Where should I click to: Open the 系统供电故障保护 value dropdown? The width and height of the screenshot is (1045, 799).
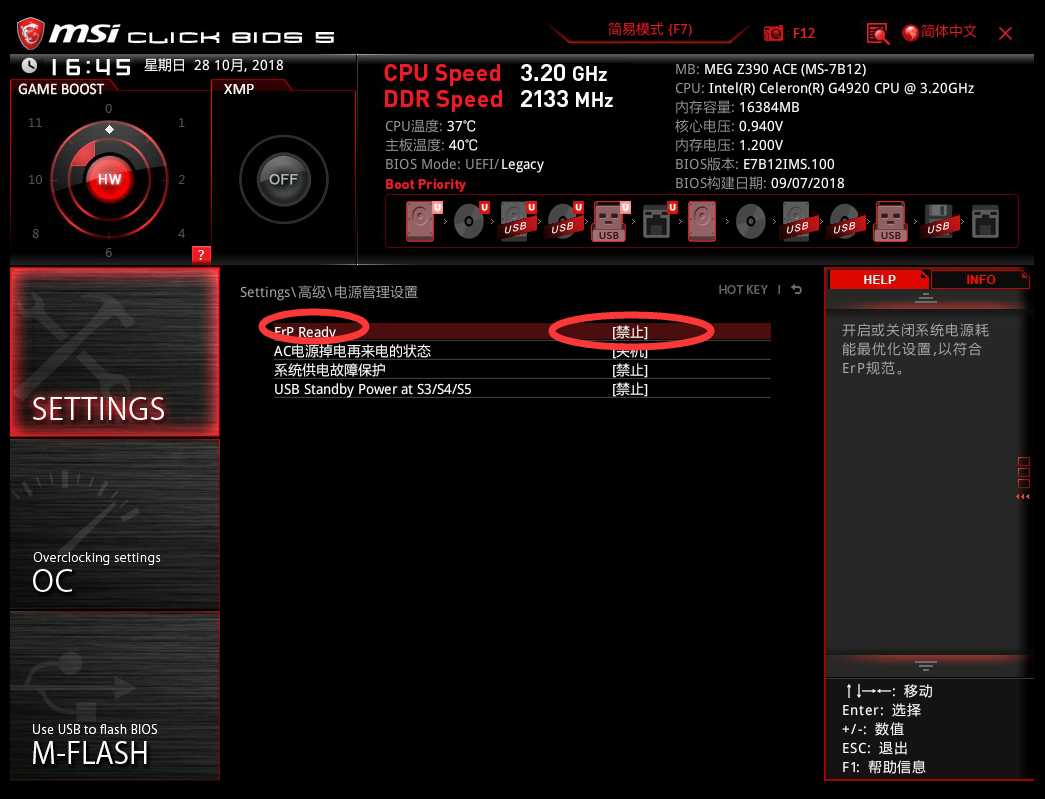click(x=630, y=370)
